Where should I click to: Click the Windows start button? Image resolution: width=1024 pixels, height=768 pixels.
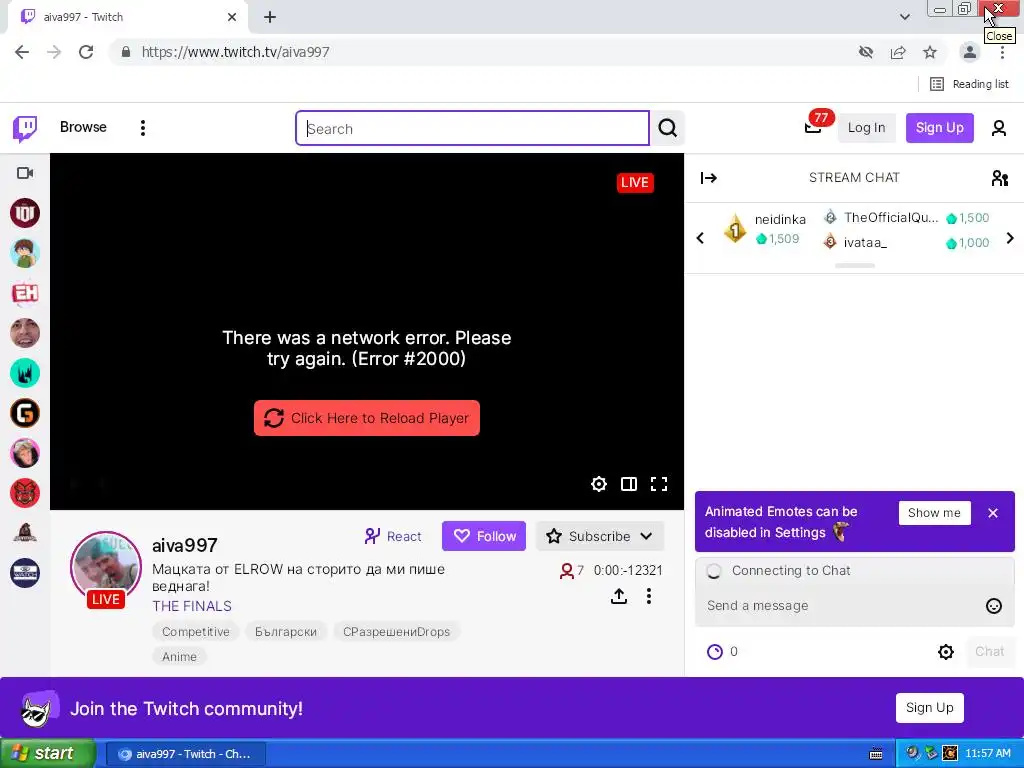[x=47, y=754]
